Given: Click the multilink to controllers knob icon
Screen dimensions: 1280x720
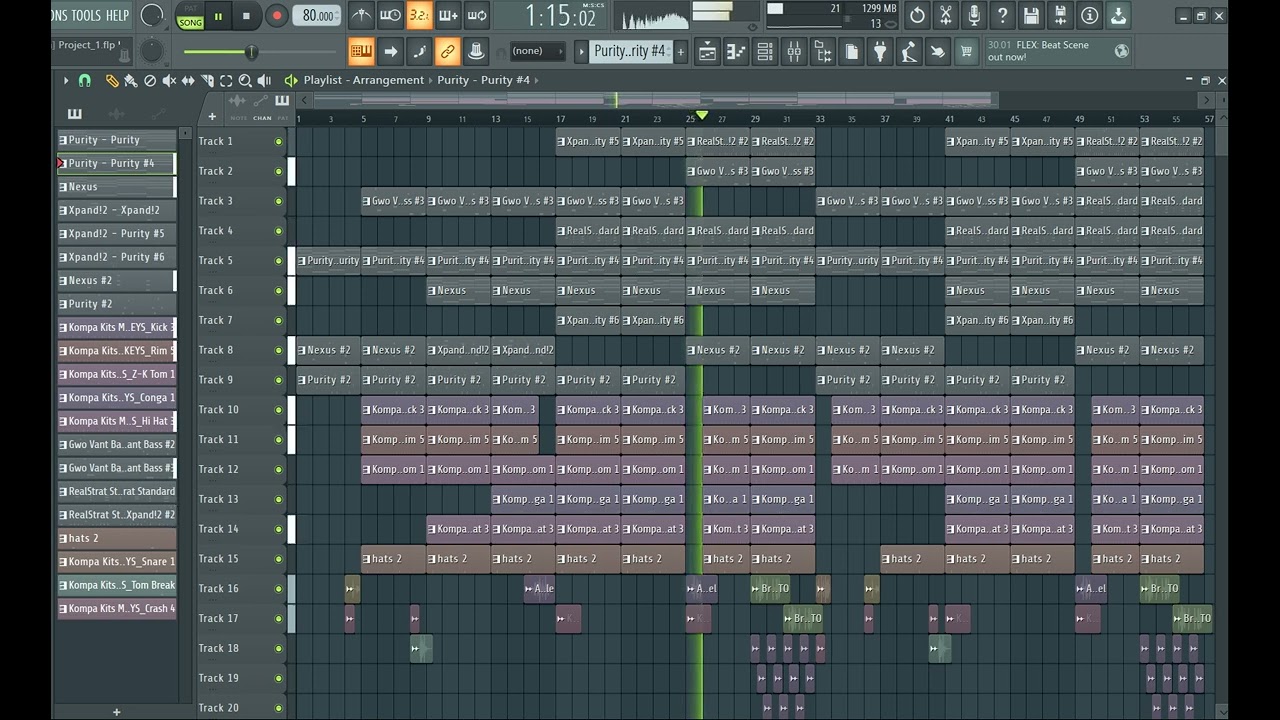Looking at the screenshot, I should pos(477,51).
